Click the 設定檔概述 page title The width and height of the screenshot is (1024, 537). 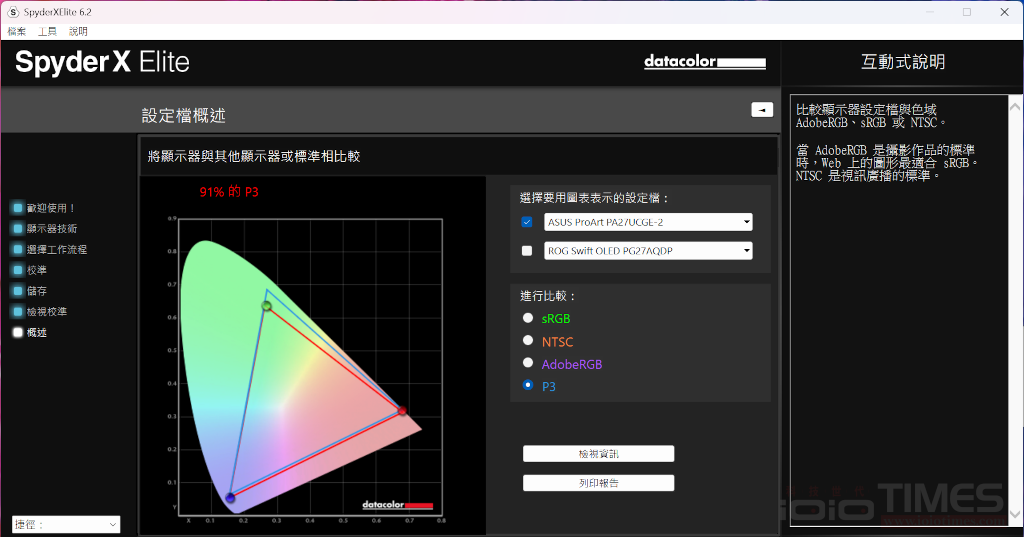tap(184, 116)
